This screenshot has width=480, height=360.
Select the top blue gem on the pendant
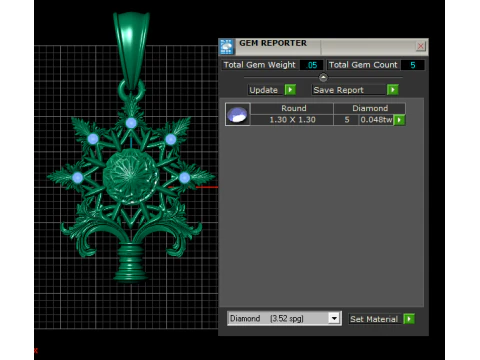(131, 123)
